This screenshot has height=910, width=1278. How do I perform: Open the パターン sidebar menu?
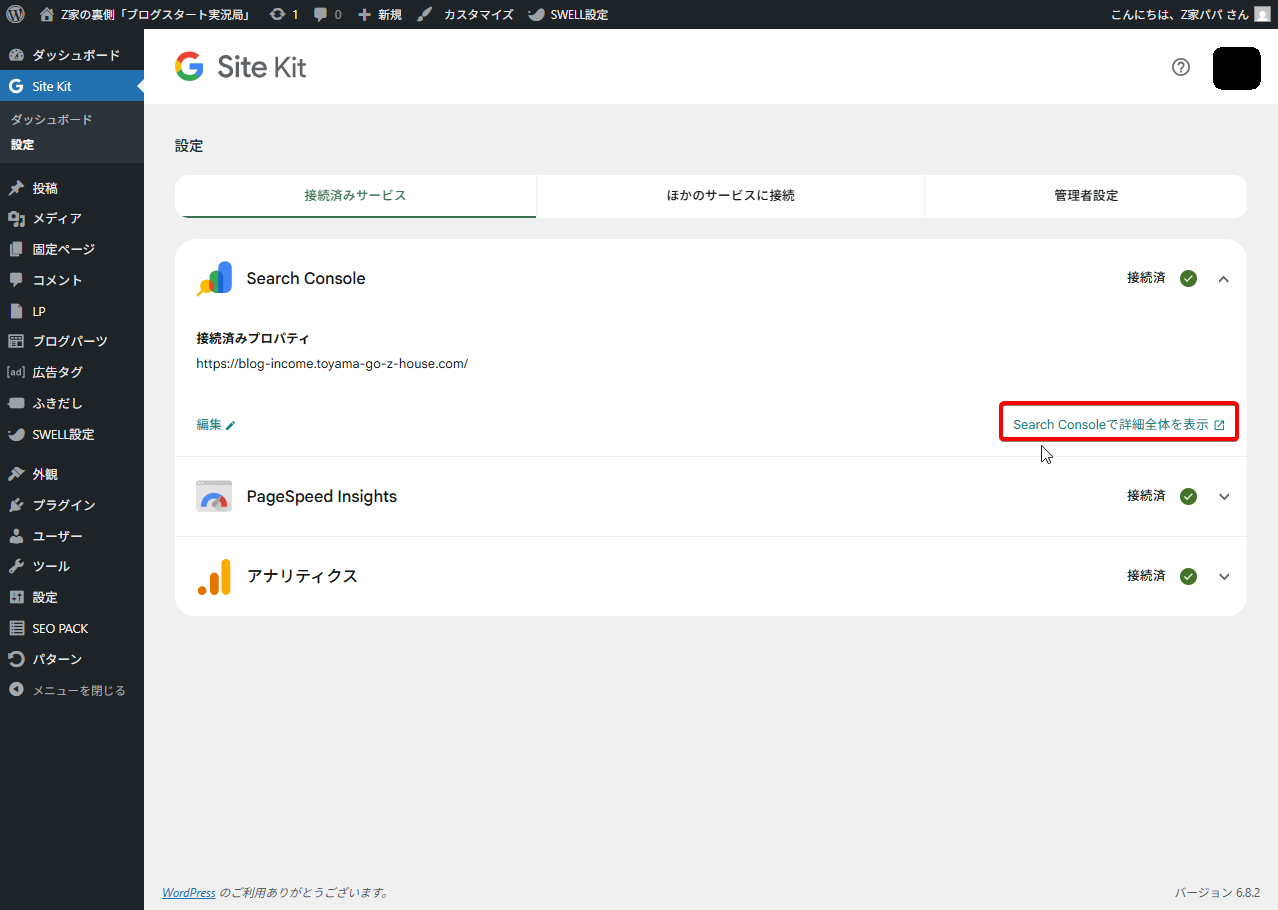pyautogui.click(x=72, y=659)
